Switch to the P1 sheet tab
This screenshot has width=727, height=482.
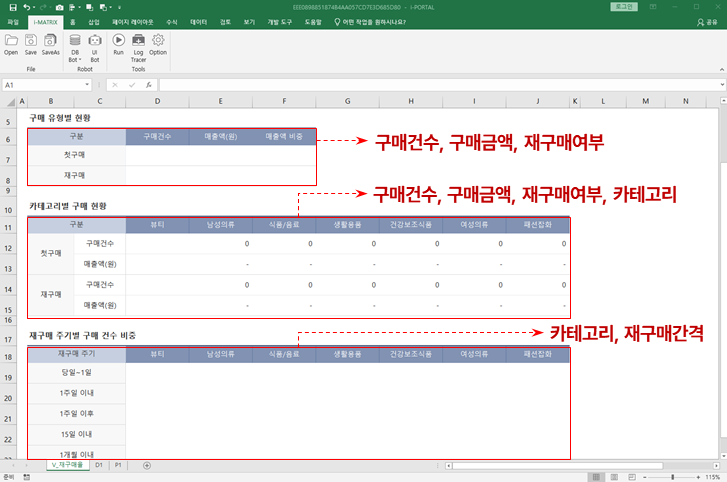pos(118,465)
